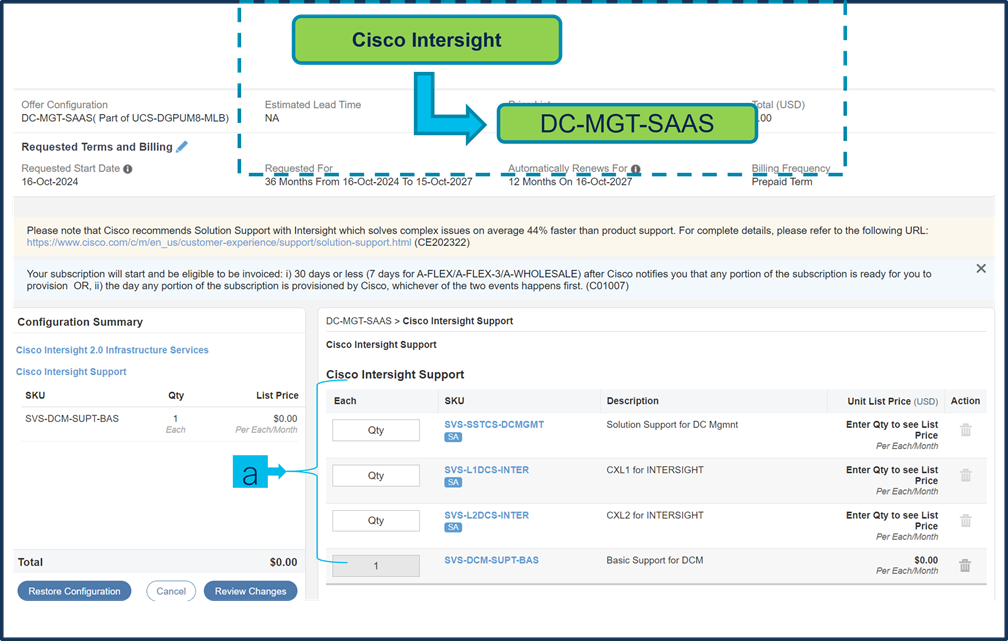Screen dimensions: 1008x641
Task: Click the Action column header
Action: [966, 401]
